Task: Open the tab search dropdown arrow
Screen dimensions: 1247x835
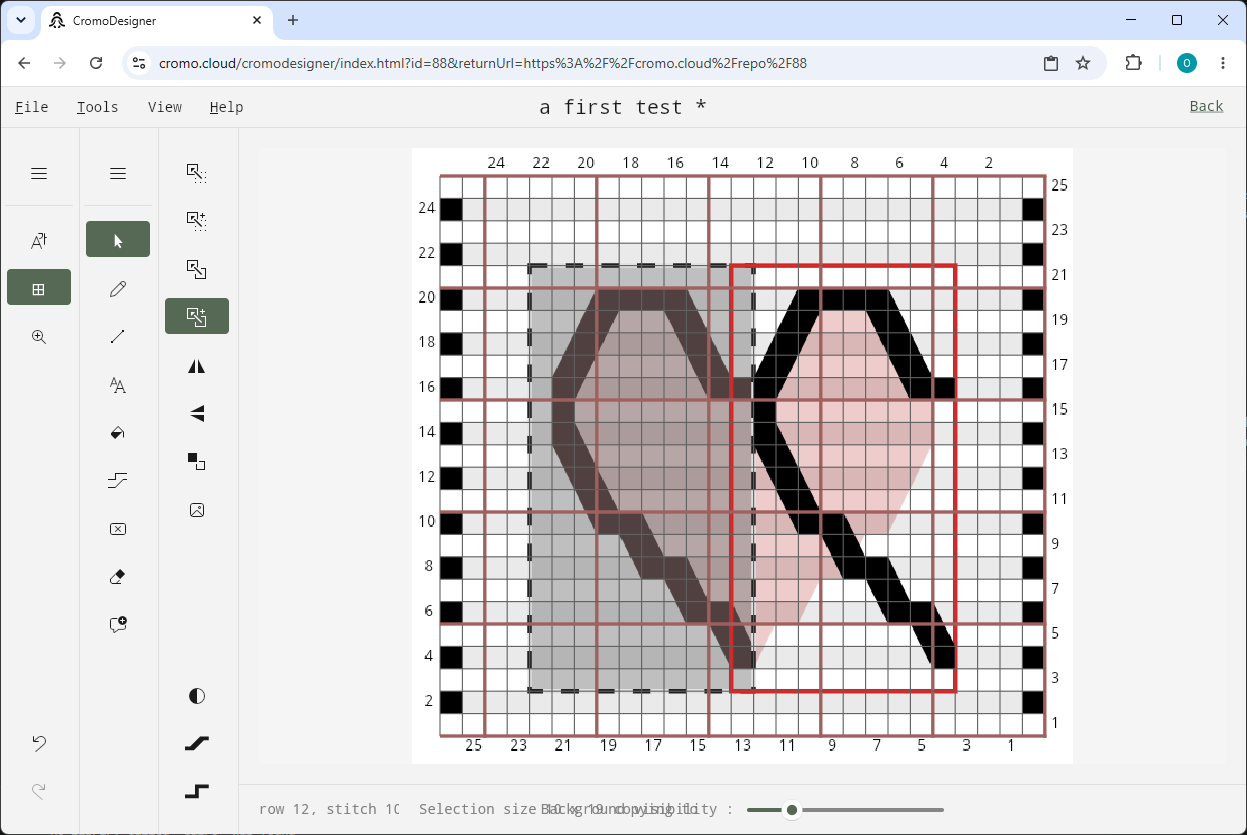Action: (x=20, y=20)
